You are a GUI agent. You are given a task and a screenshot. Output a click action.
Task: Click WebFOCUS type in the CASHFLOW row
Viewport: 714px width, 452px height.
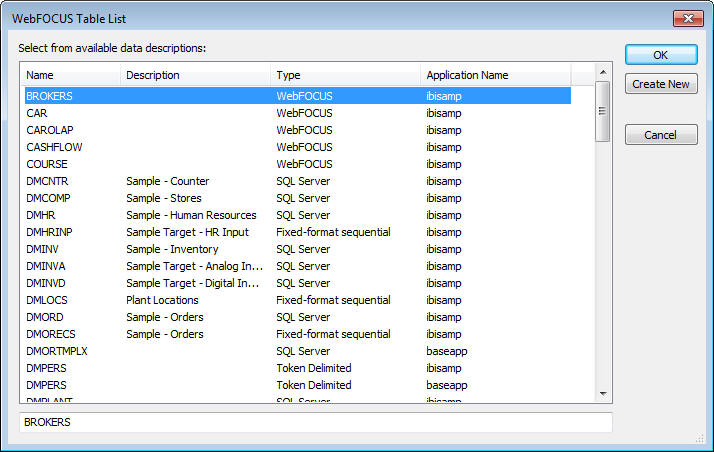[304, 147]
